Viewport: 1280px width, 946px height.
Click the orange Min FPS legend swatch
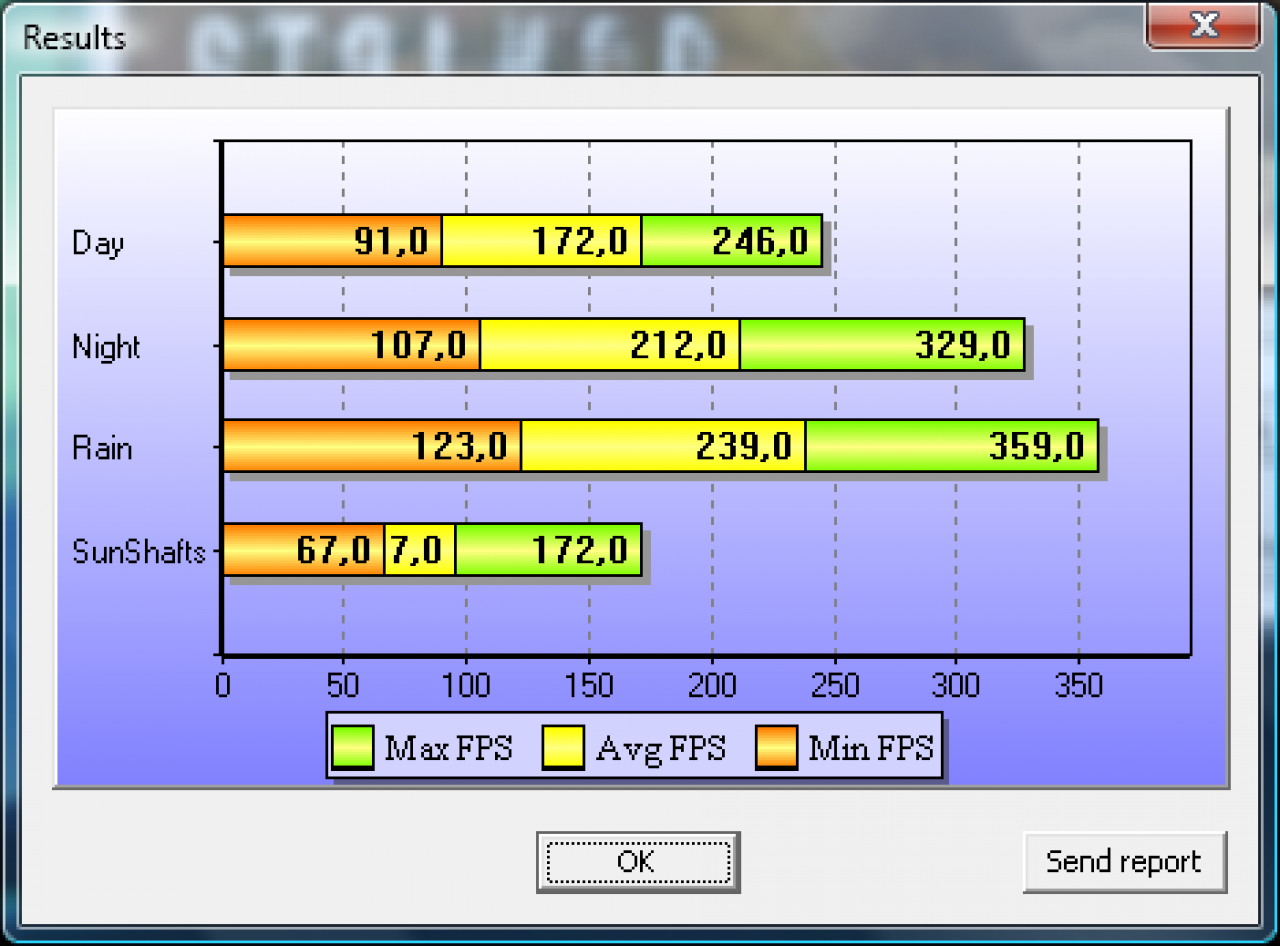point(775,748)
